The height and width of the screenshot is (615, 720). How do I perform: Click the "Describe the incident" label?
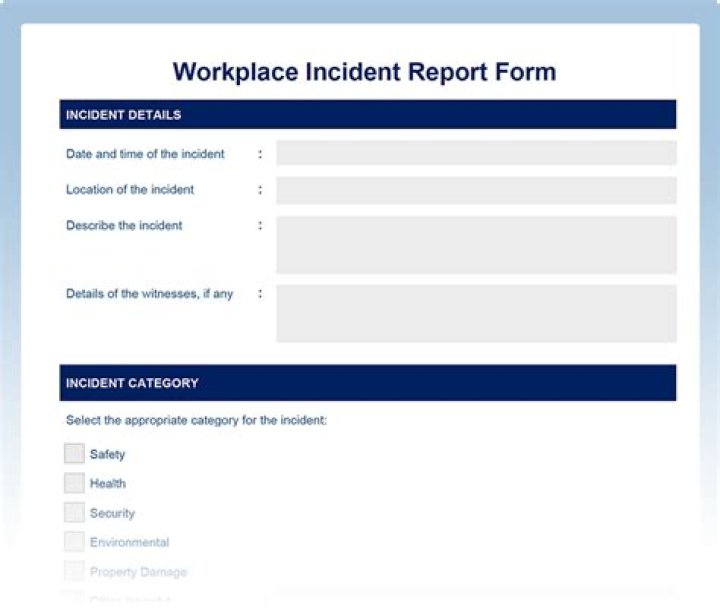pos(124,226)
